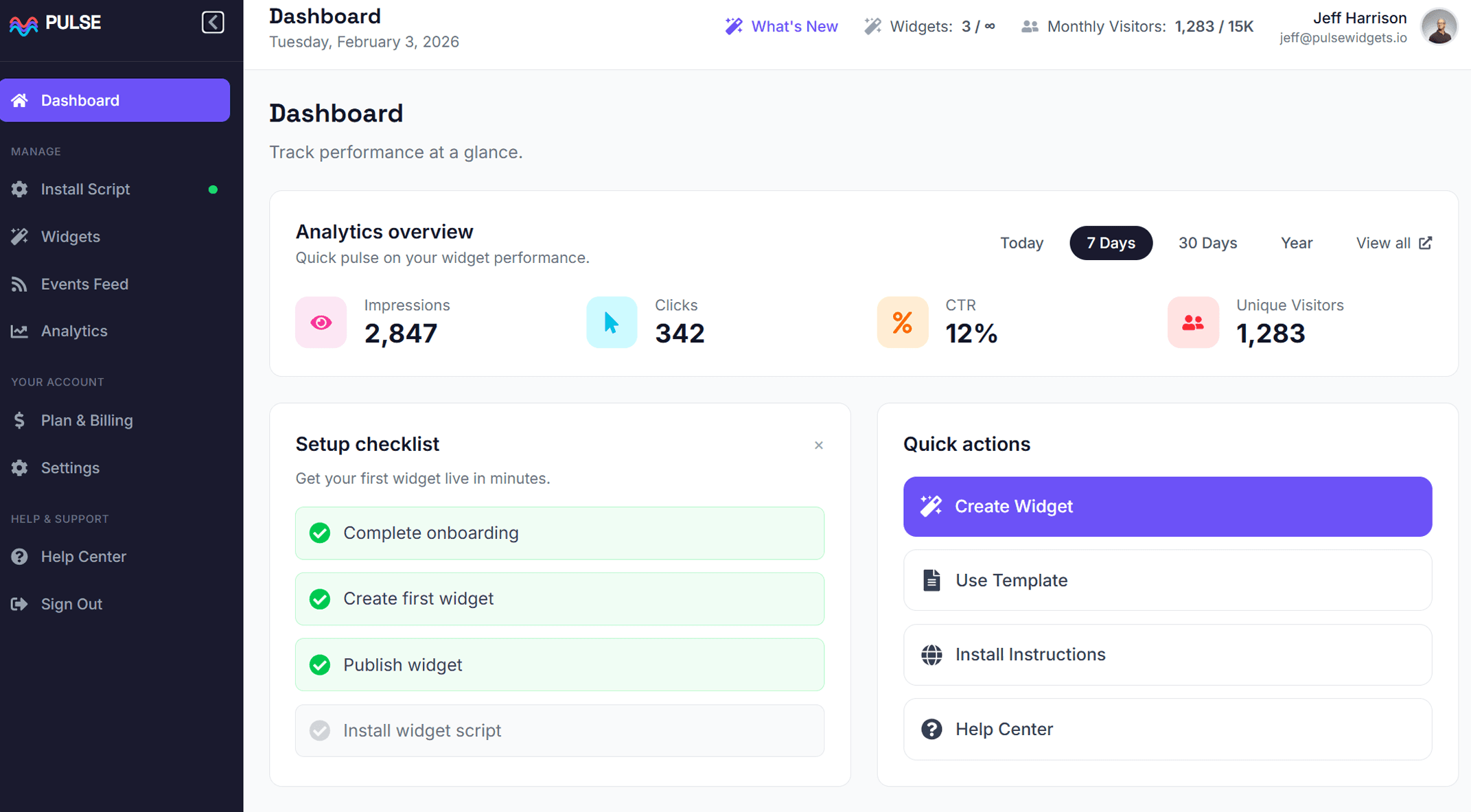Switch analytics range to 30 Days
Viewport: 1471px width, 812px height.
(x=1207, y=243)
